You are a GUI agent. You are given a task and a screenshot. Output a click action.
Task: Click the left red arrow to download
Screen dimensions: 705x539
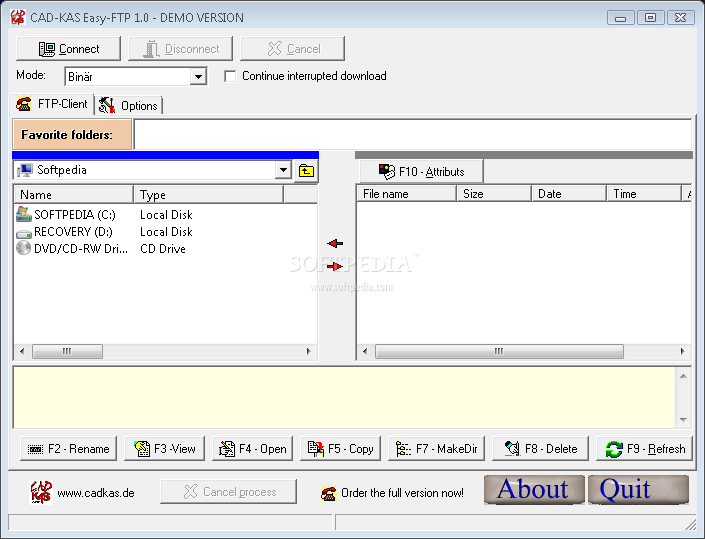point(335,243)
